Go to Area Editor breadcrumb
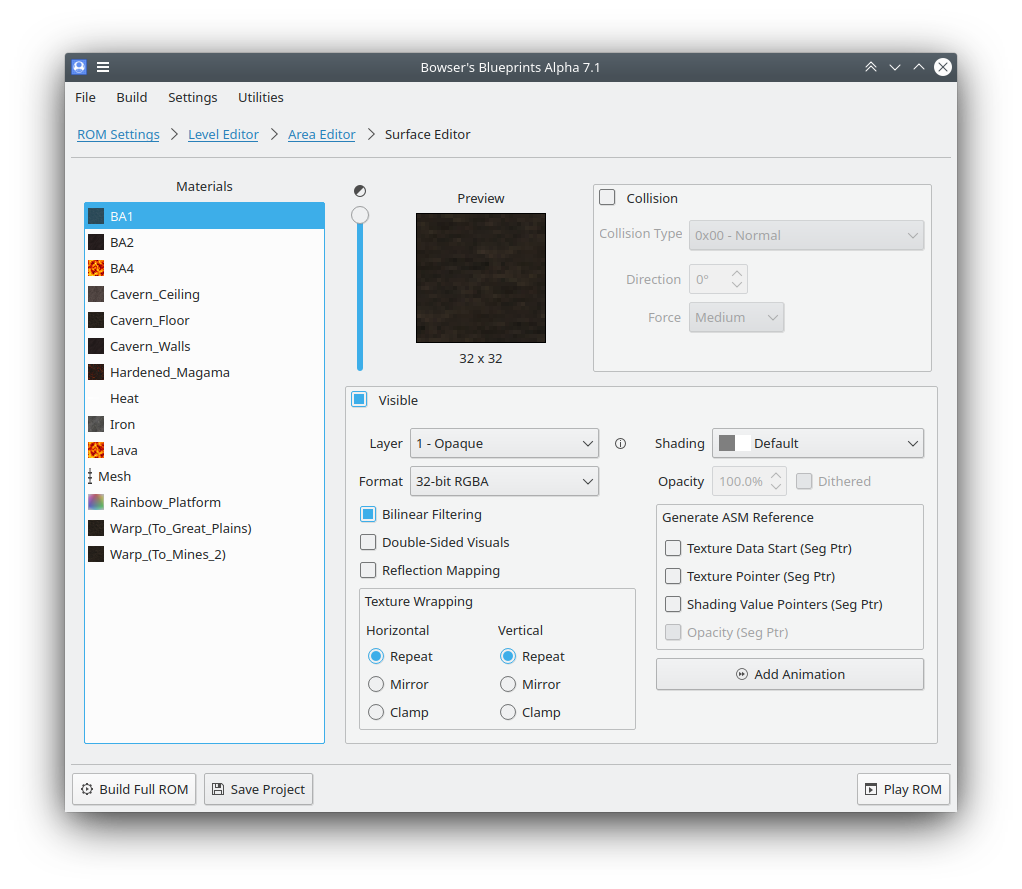The width and height of the screenshot is (1022, 889). pos(321,134)
